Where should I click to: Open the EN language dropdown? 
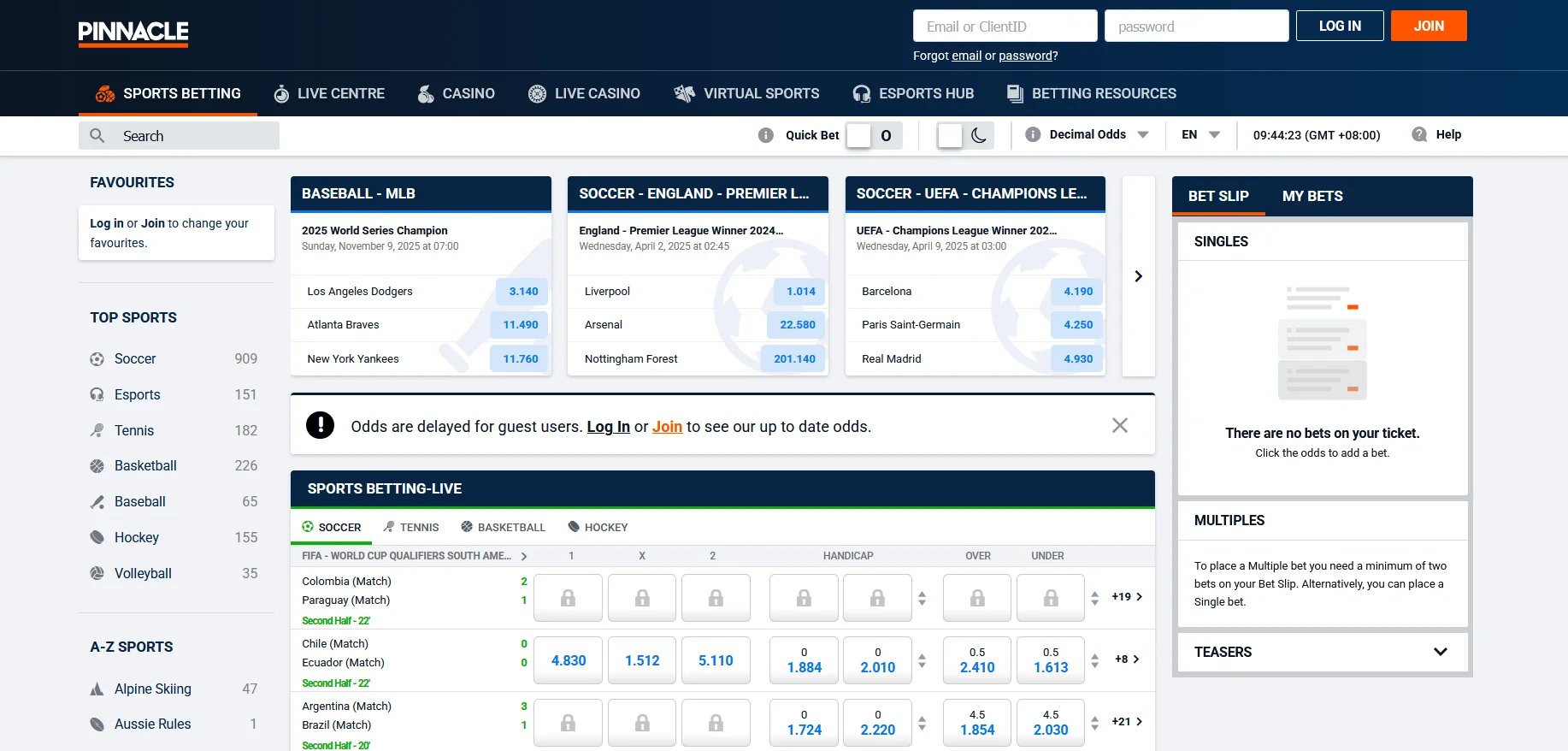(x=1200, y=135)
